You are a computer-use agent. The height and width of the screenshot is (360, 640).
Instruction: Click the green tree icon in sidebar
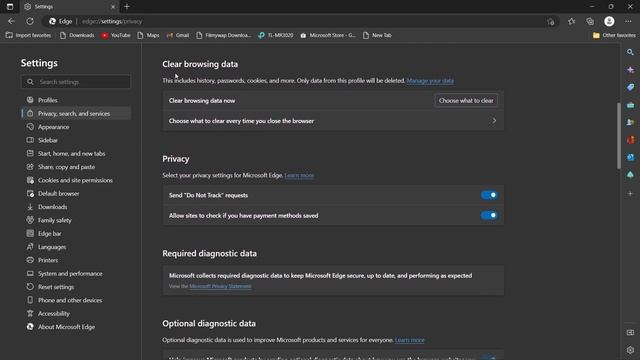pyautogui.click(x=630, y=175)
